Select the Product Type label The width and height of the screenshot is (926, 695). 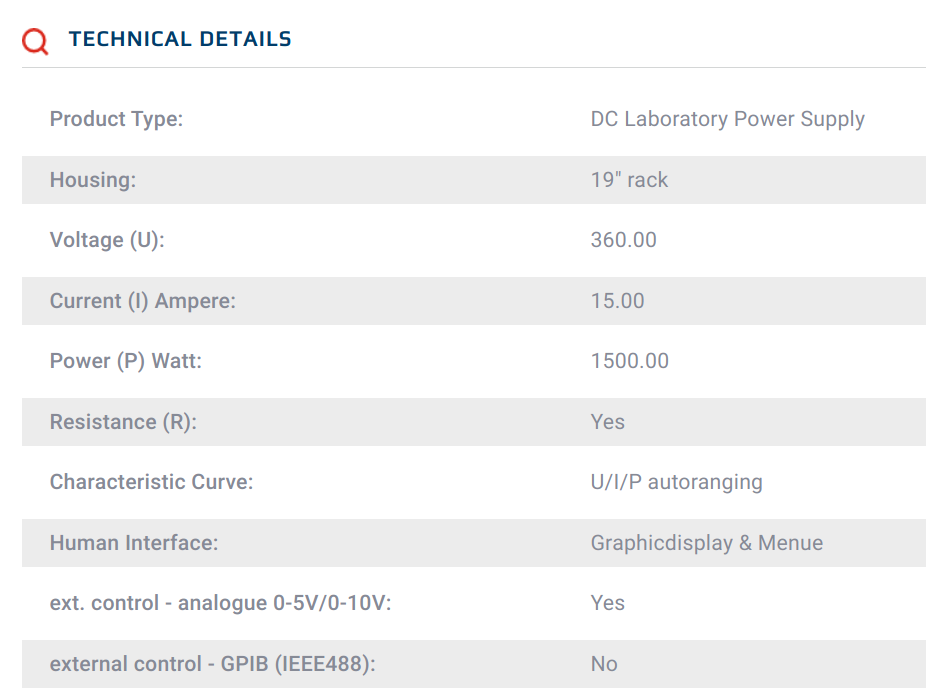pyautogui.click(x=116, y=119)
